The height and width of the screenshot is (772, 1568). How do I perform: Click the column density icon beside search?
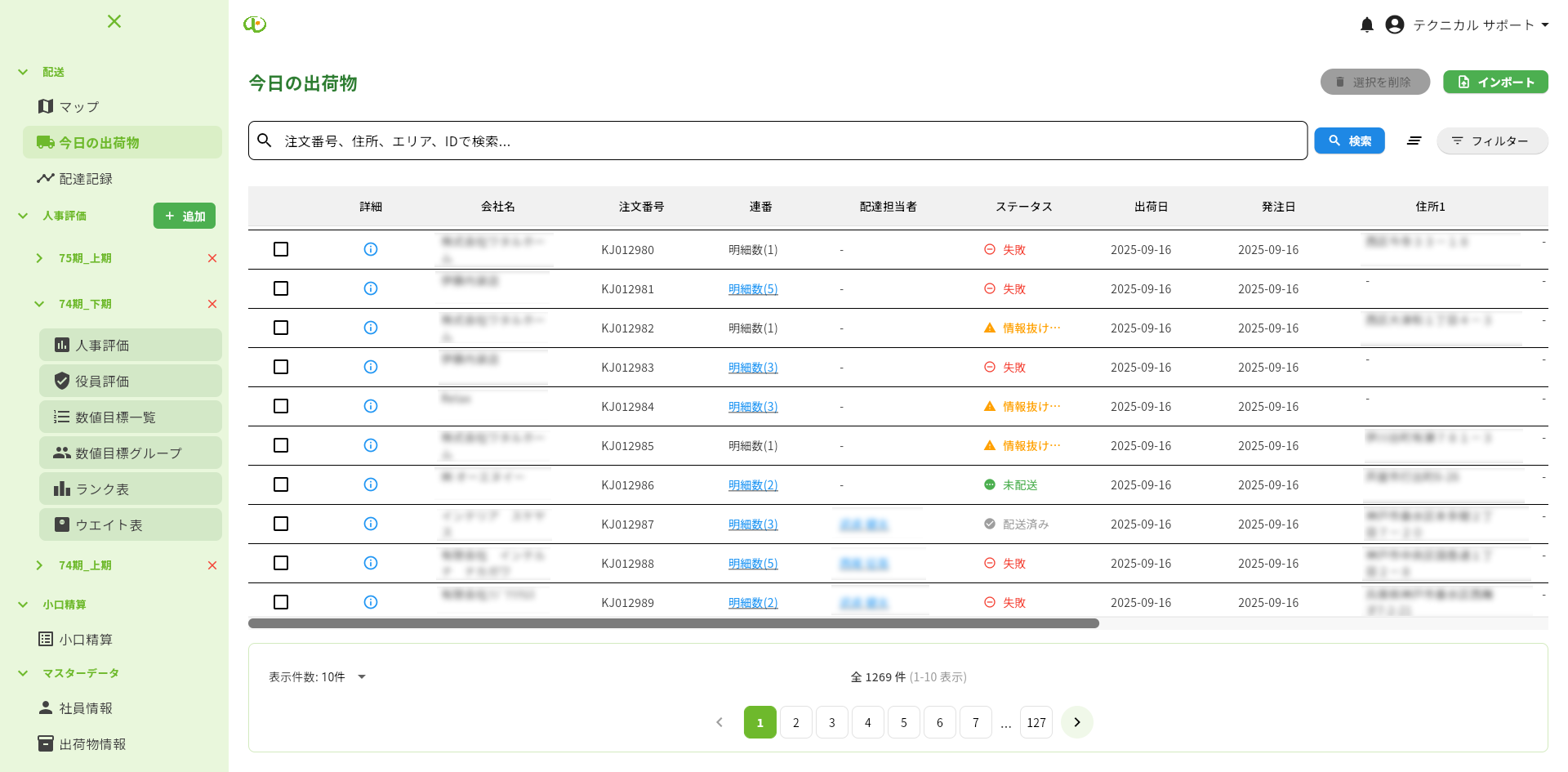(x=1414, y=141)
